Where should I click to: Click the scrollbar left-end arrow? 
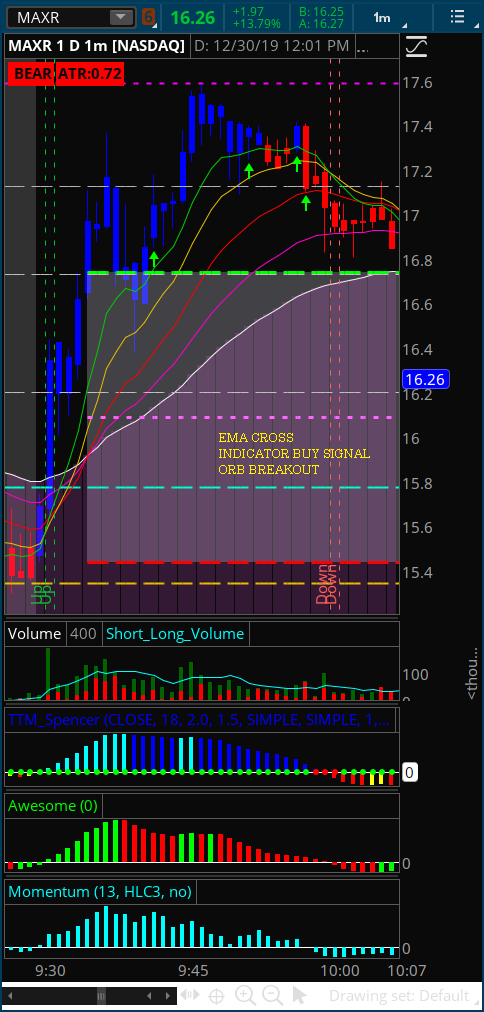pyautogui.click(x=8, y=996)
